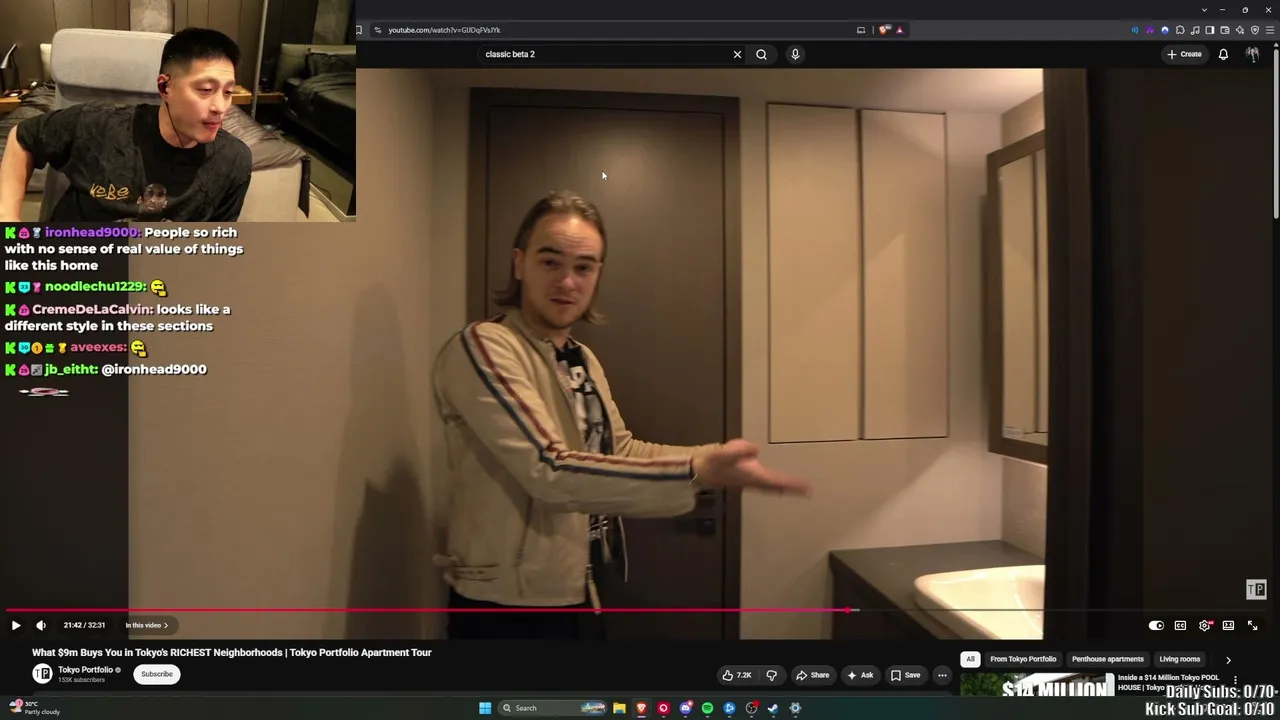Viewport: 1280px width, 720px height.
Task: Open the Create menu
Action: coord(1184,54)
